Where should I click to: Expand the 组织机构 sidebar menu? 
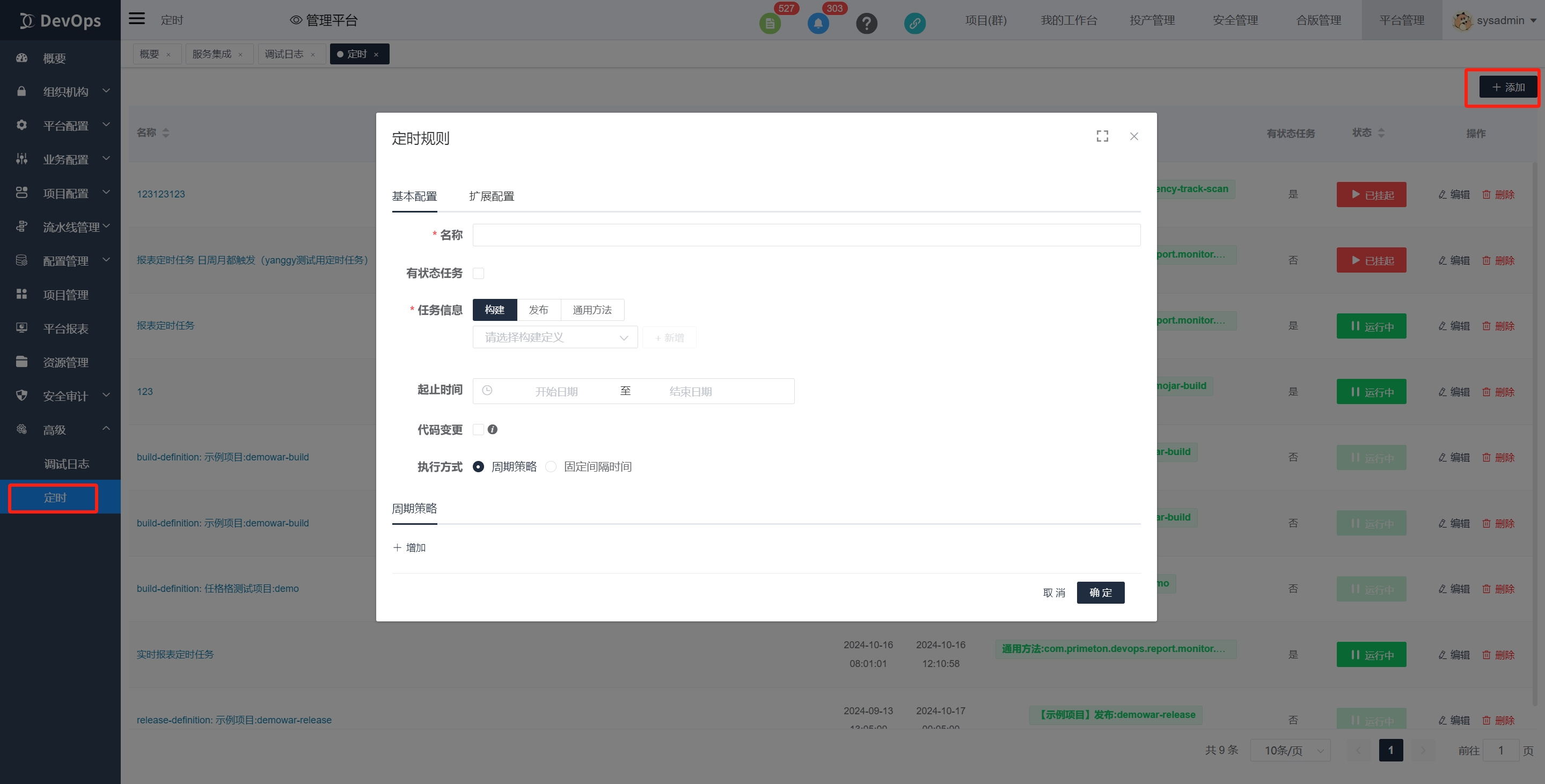(64, 91)
